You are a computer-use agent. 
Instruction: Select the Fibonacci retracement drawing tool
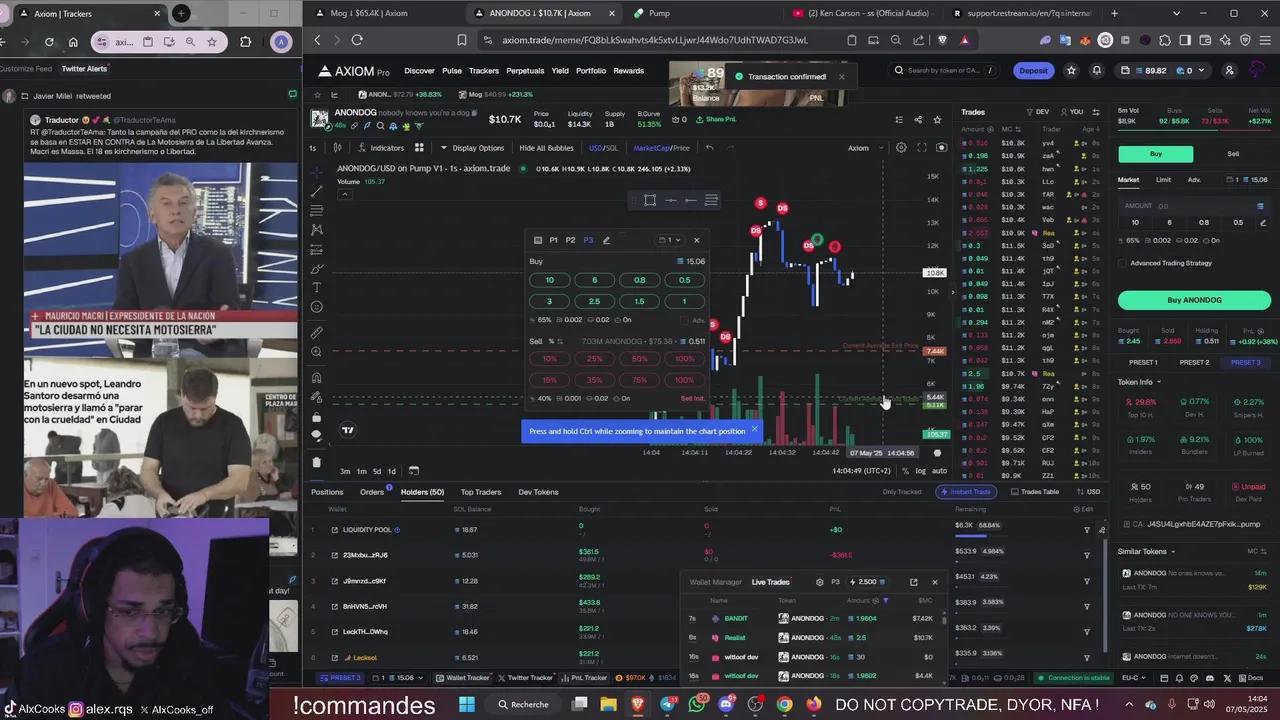point(317,211)
